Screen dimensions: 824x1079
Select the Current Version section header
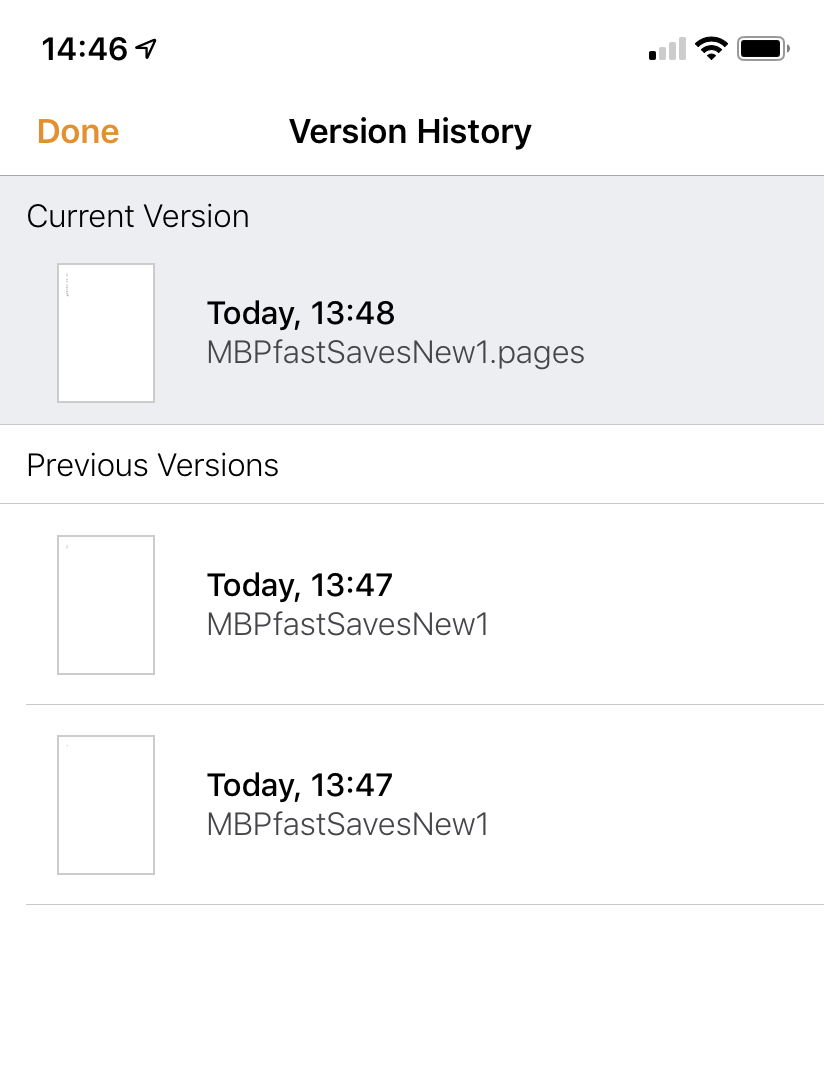pyautogui.click(x=138, y=216)
